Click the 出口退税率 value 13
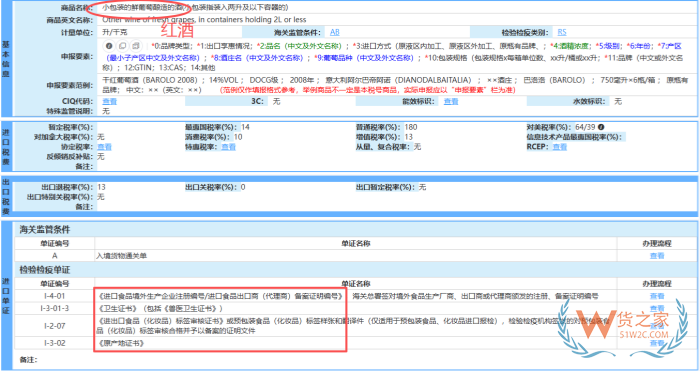This screenshot has width=700, height=371. [x=101, y=187]
